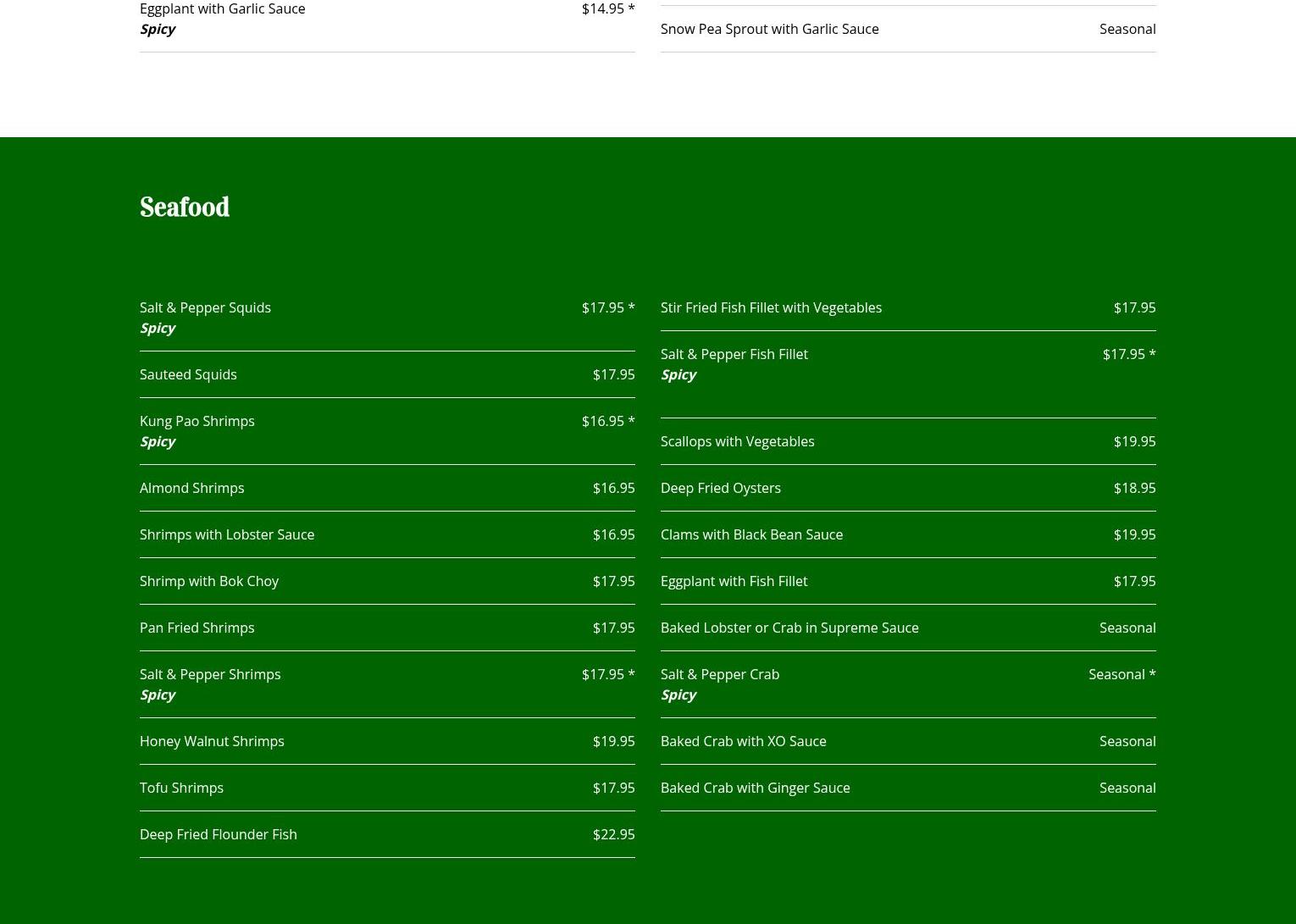Click Snow Pea Sprout with Garlic Sauce
The height and width of the screenshot is (924, 1296).
(769, 29)
